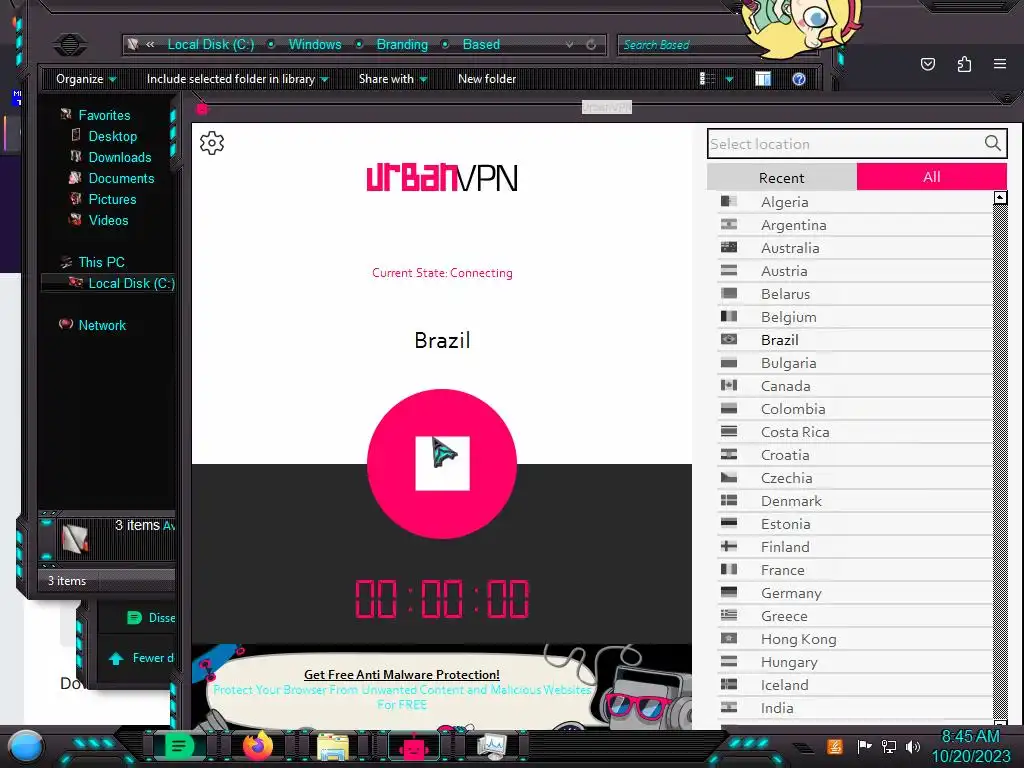The width and height of the screenshot is (1024, 768).
Task: Select Network in Explorer sidebar
Action: (x=102, y=325)
